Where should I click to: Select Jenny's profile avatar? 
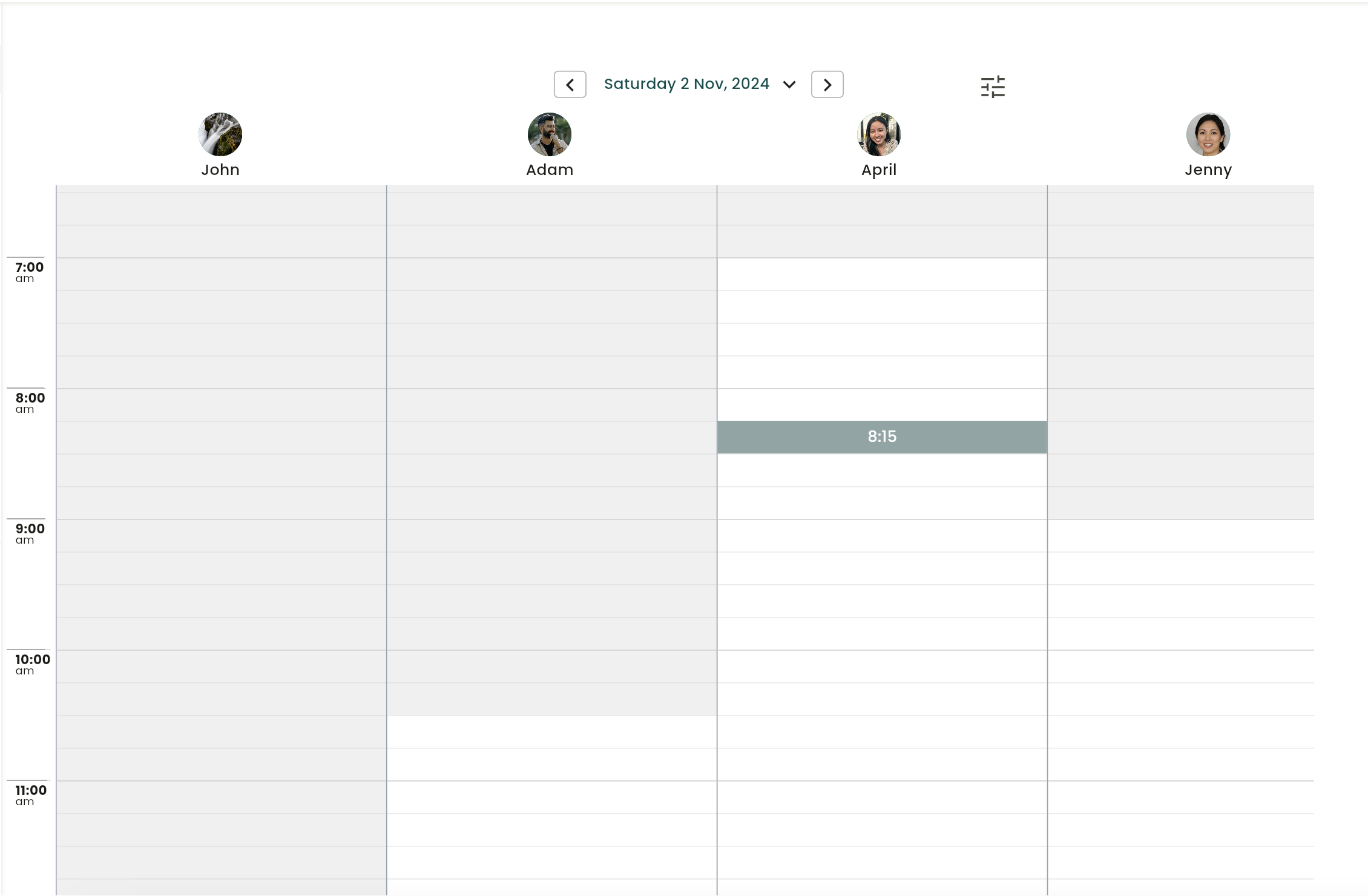click(1208, 134)
